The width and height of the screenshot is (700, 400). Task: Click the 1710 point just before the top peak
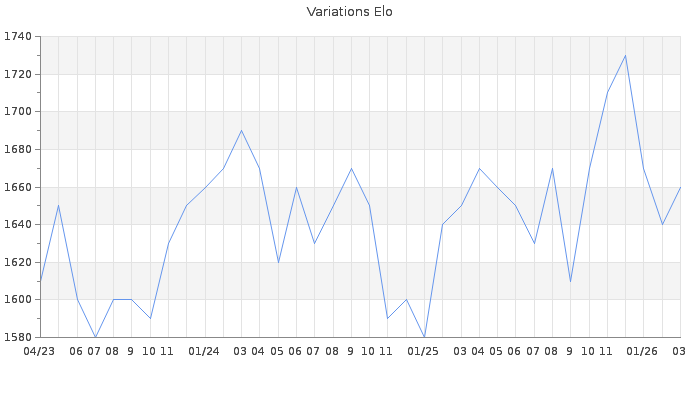[607, 93]
